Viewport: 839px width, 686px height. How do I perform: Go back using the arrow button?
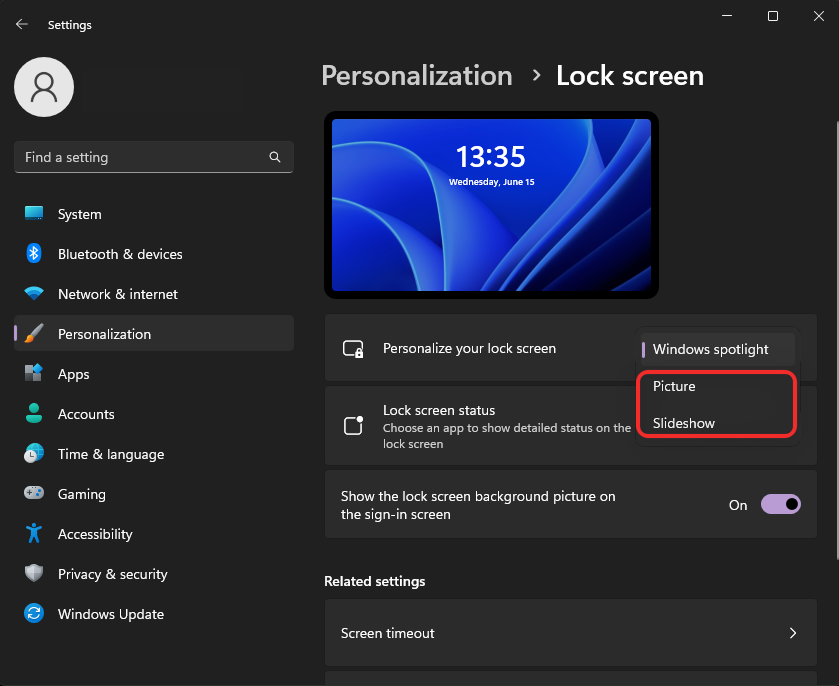pyautogui.click(x=21, y=24)
